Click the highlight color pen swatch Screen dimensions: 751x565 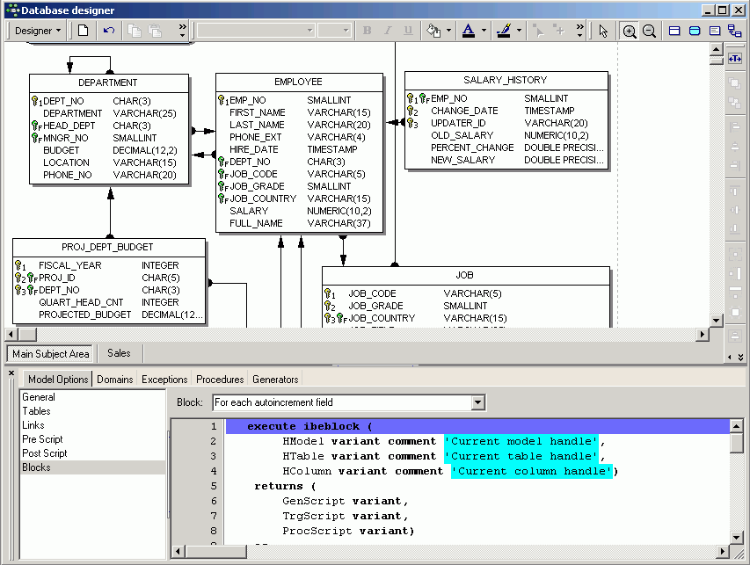point(503,31)
